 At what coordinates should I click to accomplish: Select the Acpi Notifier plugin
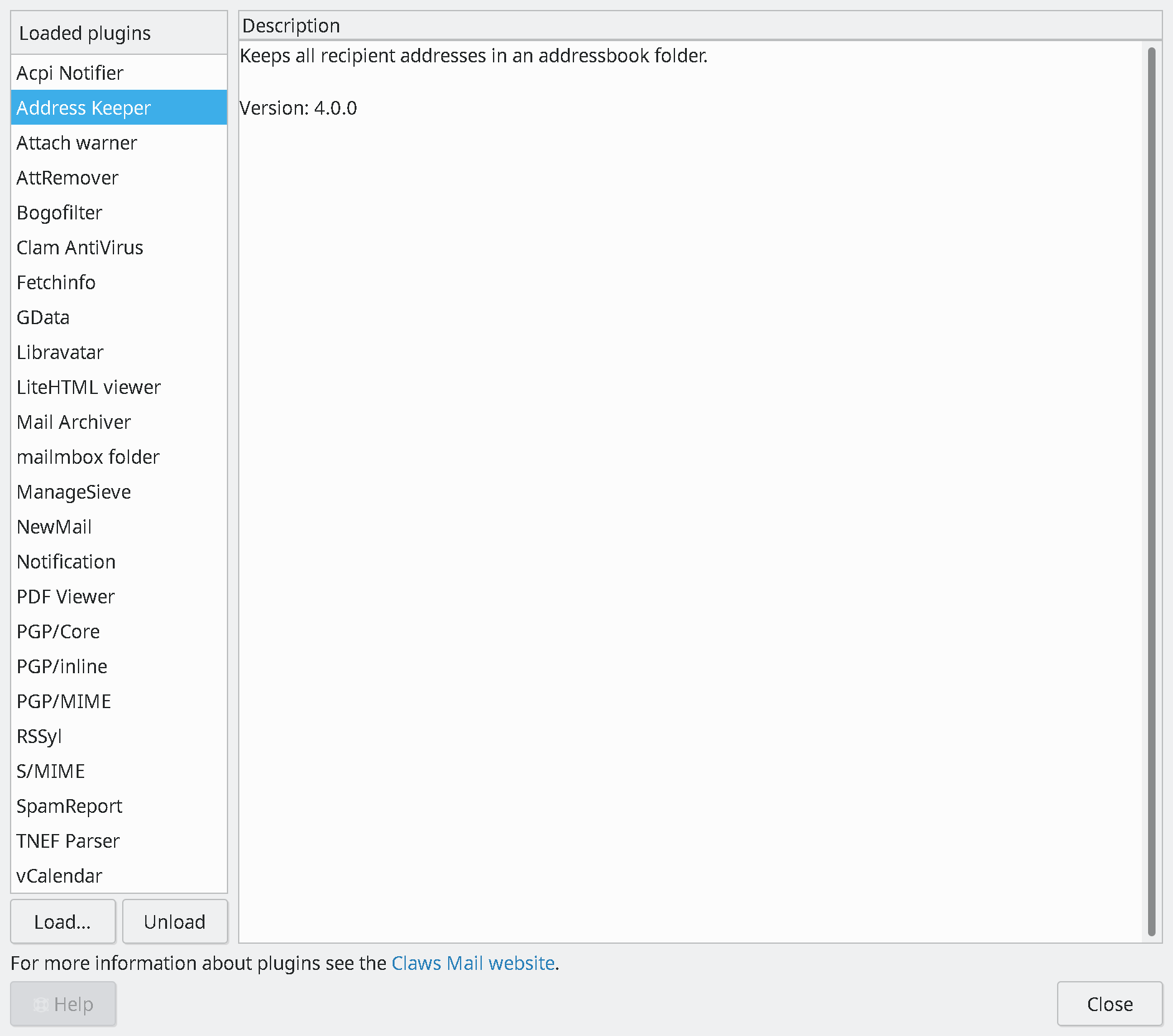click(70, 73)
